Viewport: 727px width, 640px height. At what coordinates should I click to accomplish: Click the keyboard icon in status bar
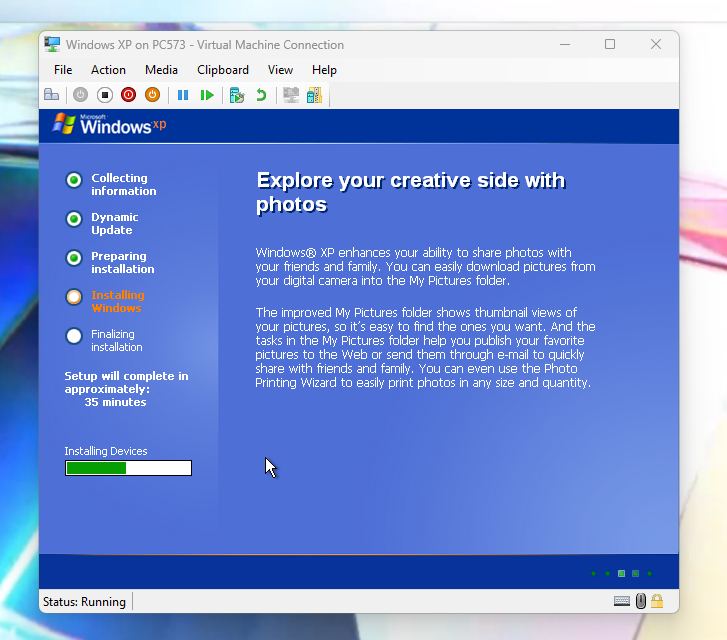[622, 601]
